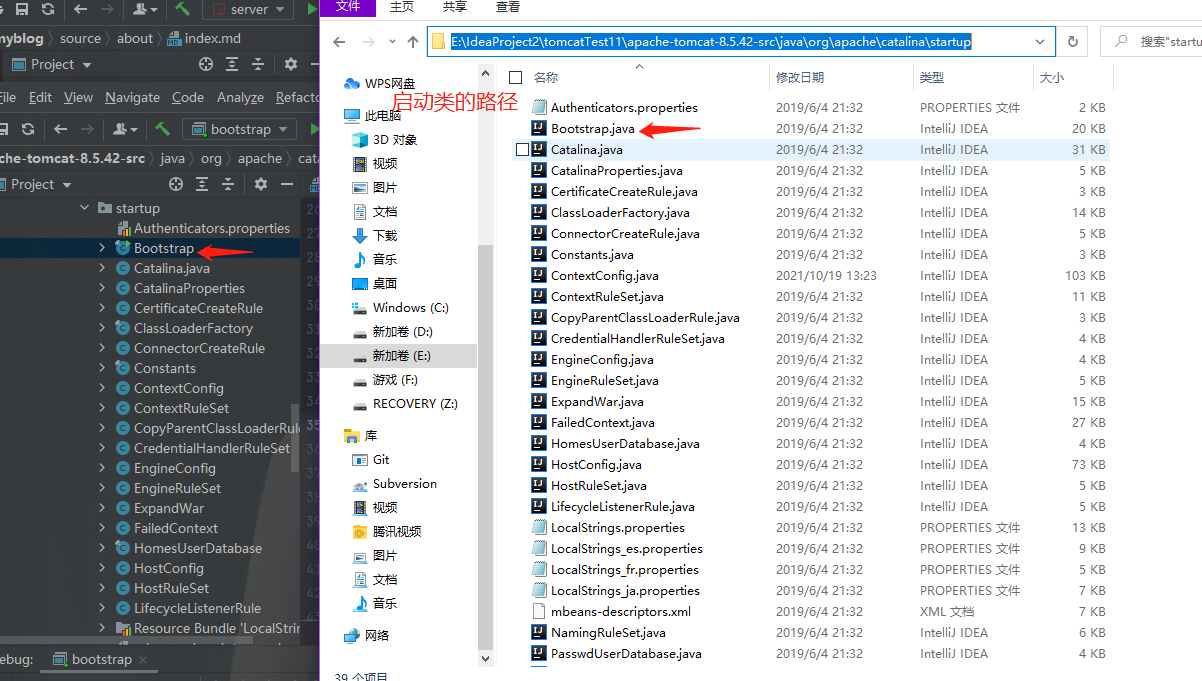Image resolution: width=1202 pixels, height=681 pixels.
Task: Collapse the startup folder in project tree
Action: (x=86, y=208)
